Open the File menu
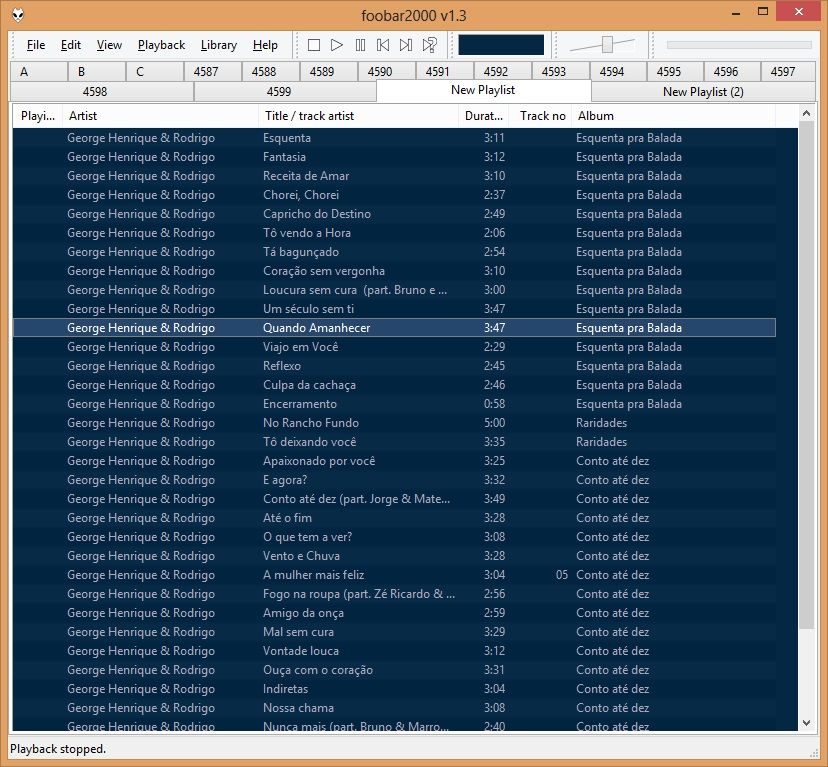Screen dimensions: 828x767 (36, 45)
